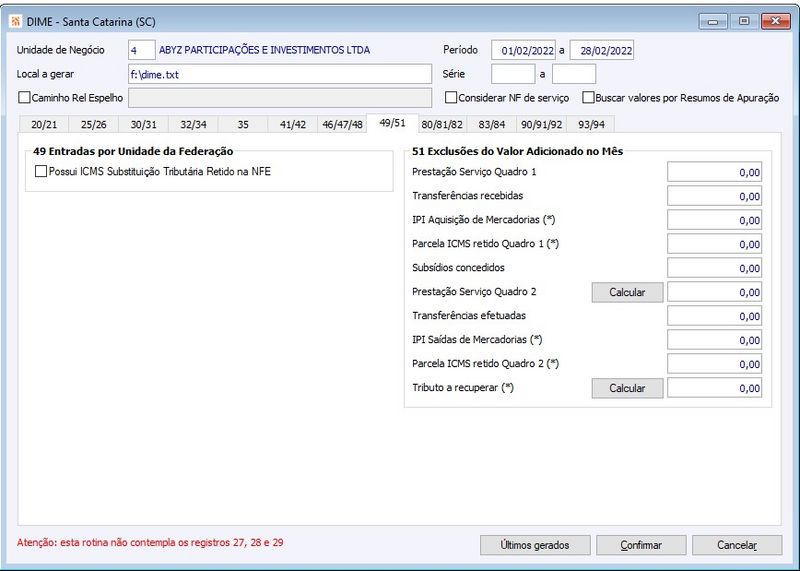Viewport: 800px width, 571px height.
Task: Click the second Série field
Action: [574, 74]
